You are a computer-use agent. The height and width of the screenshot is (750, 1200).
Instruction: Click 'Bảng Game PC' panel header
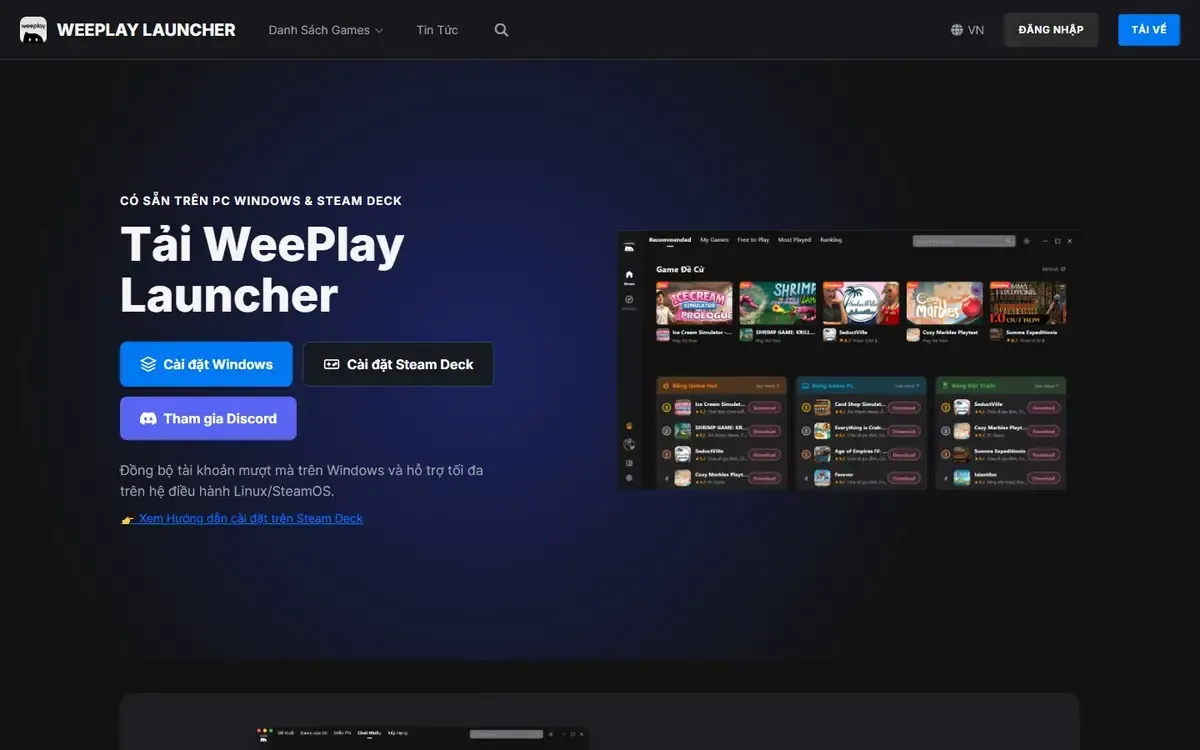862,386
